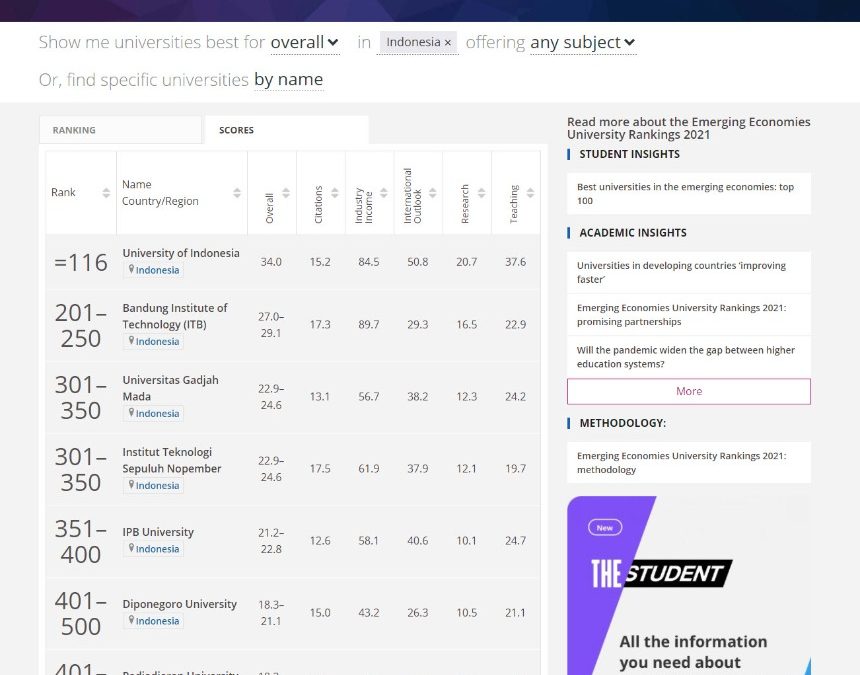
Task: Open the 'overall' ranking criteria dropdown
Action: point(305,42)
